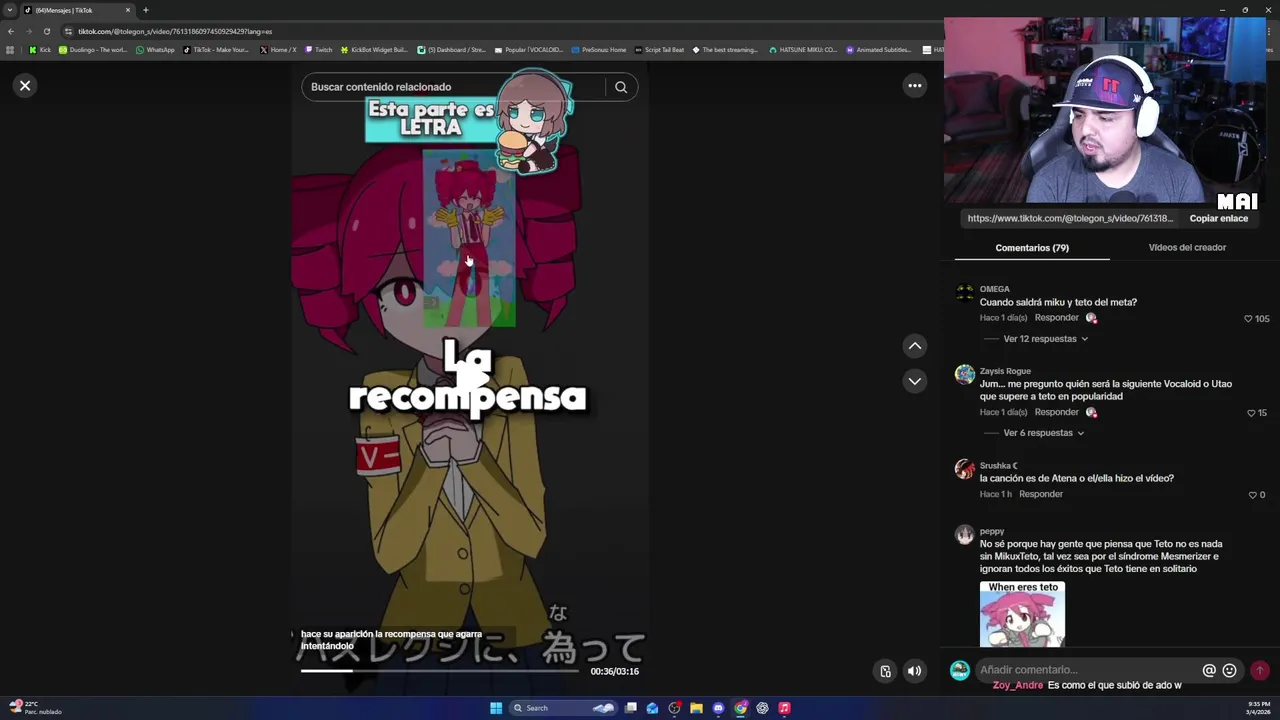1280x720 pixels.
Task: Open OBS Studio from taskbar
Action: point(674,708)
